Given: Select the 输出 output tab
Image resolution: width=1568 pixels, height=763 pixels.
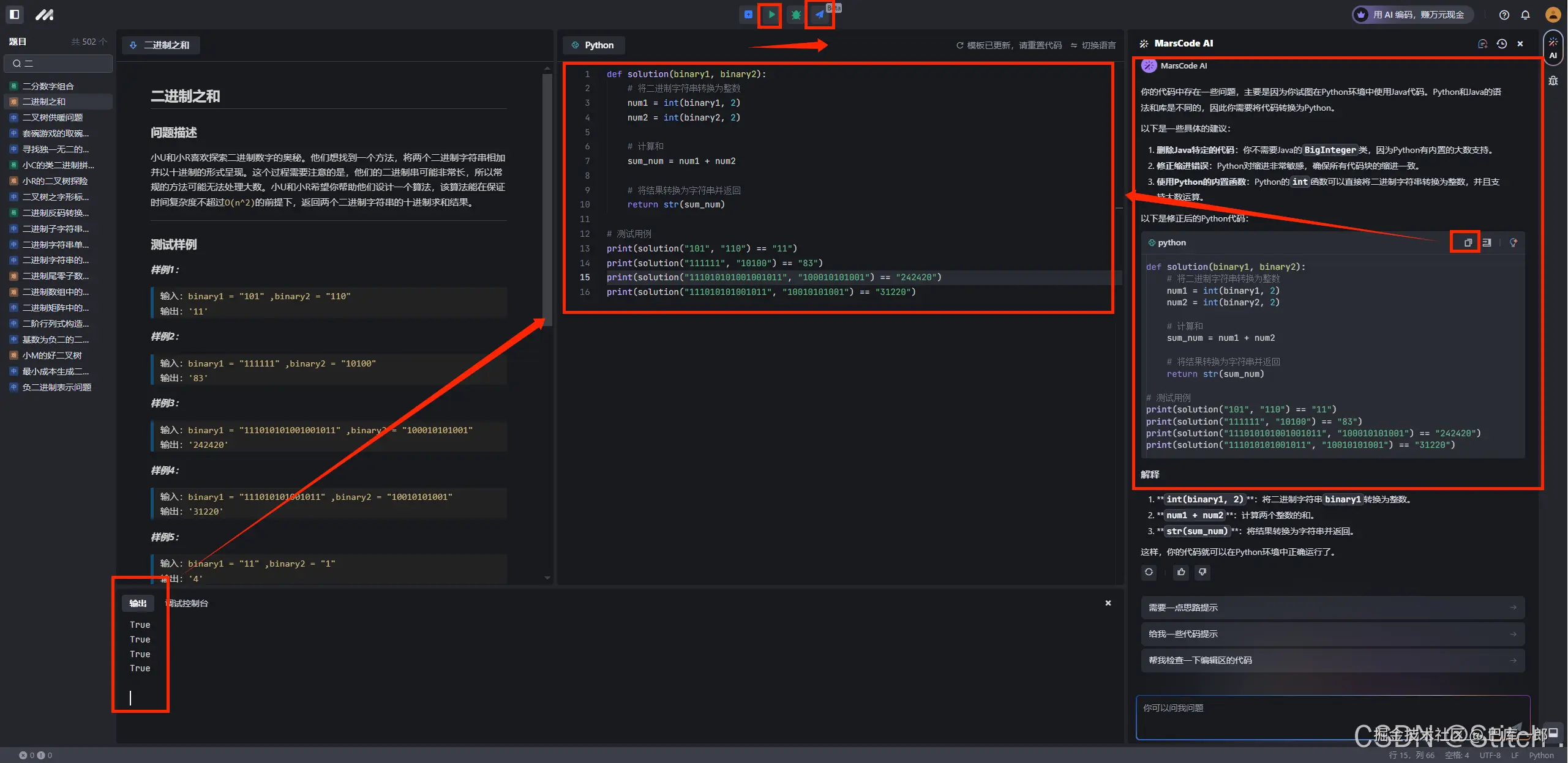Looking at the screenshot, I should point(138,603).
